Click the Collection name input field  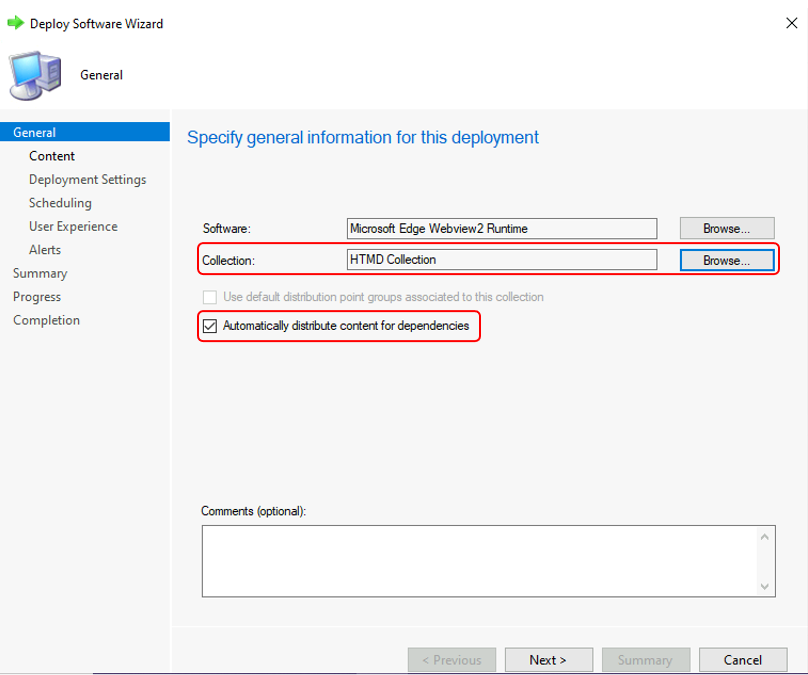tap(502, 259)
